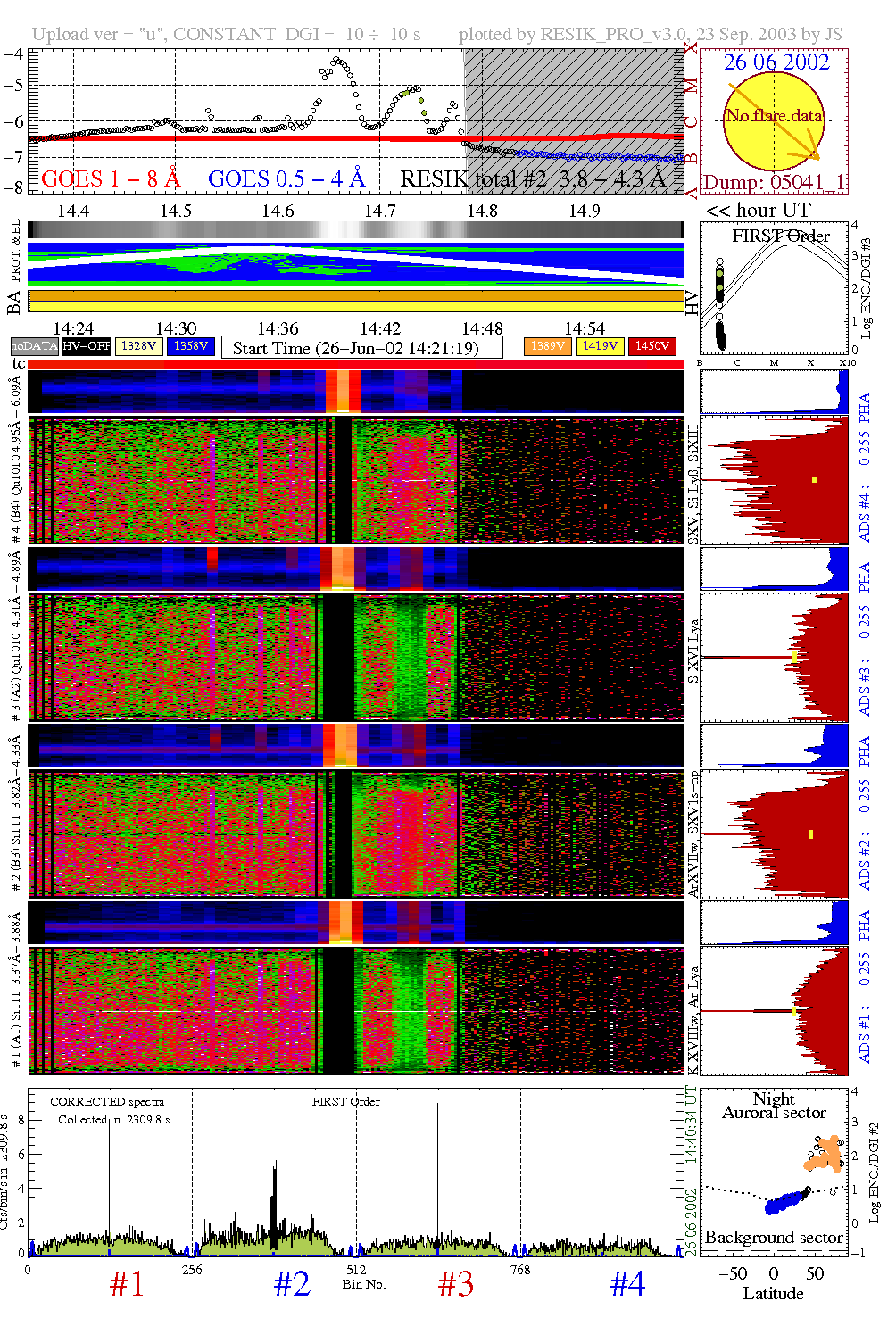
Task: Click the '<< hour UT' axis label
Action: pos(759,211)
